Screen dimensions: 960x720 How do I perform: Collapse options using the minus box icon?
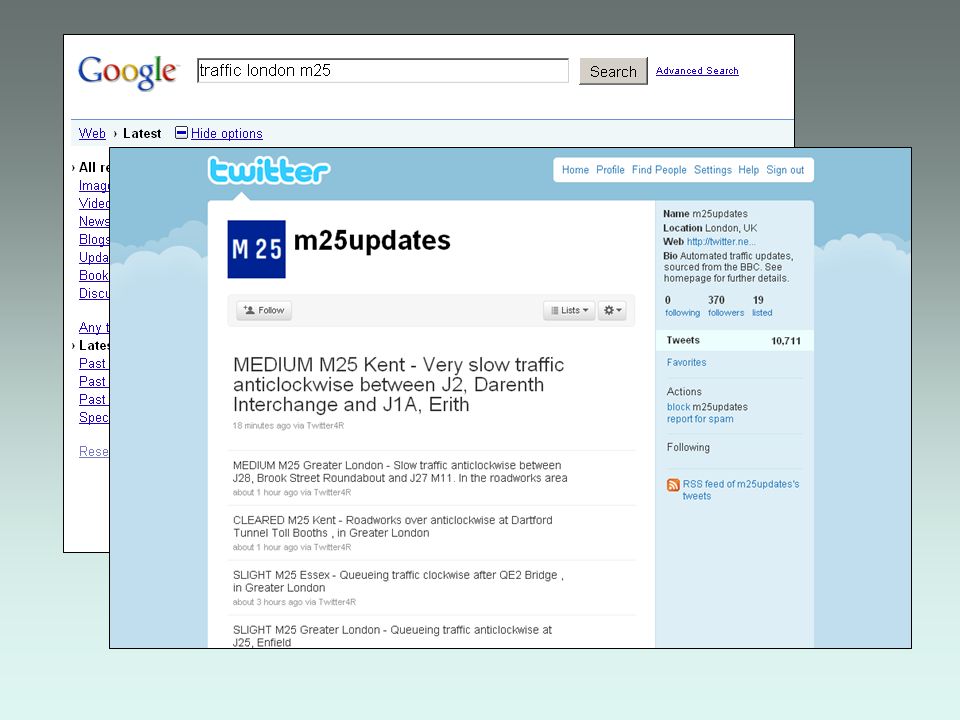(181, 133)
